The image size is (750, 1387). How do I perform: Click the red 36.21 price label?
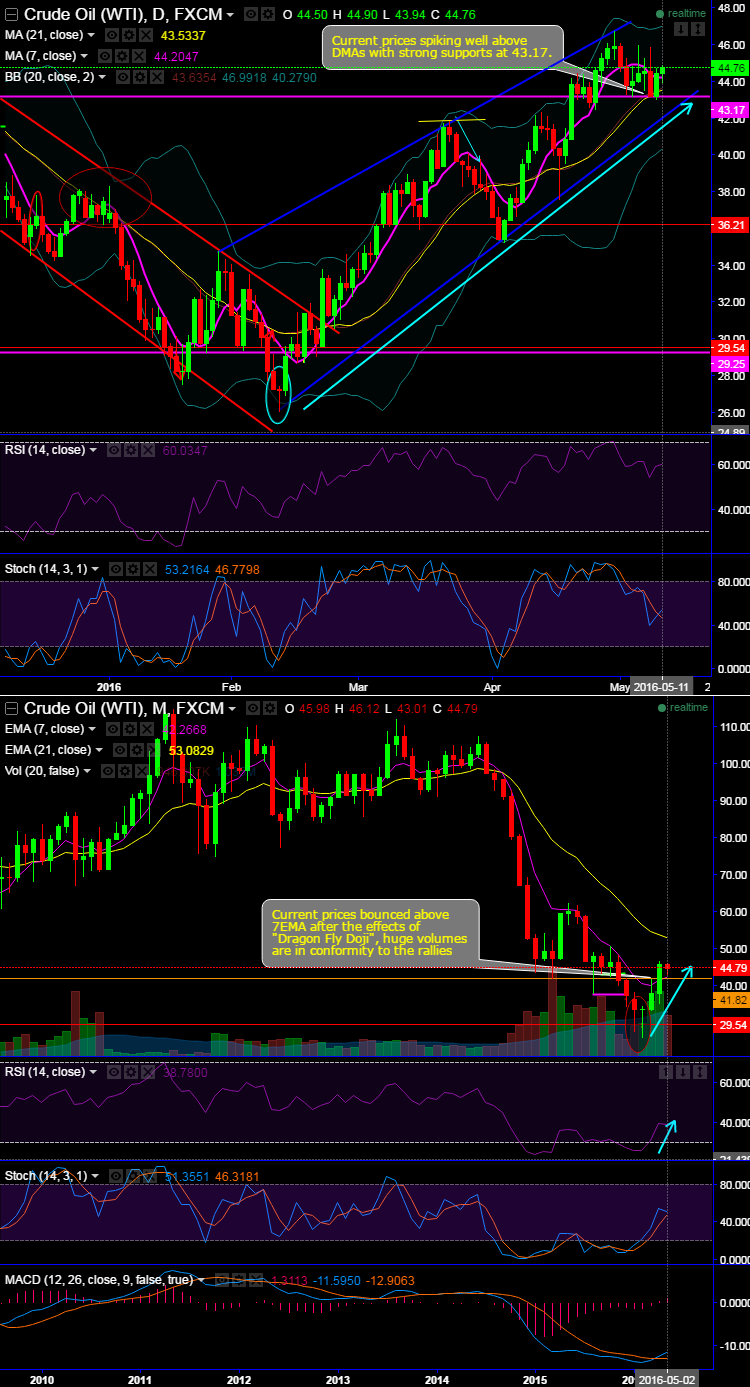[730, 226]
